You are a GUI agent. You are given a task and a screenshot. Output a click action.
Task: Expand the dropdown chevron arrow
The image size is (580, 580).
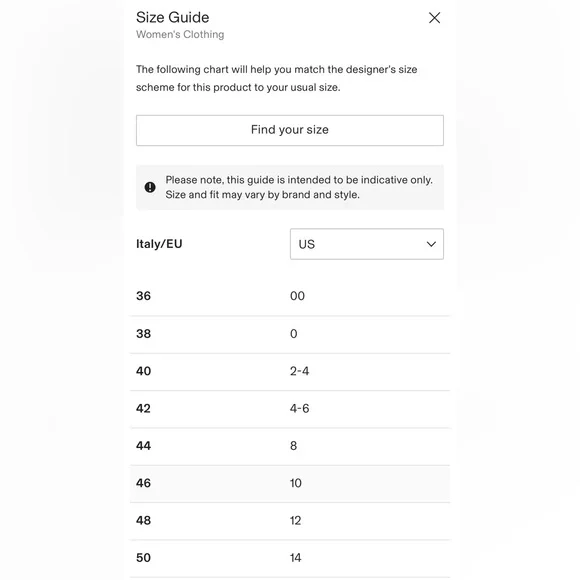(431, 244)
